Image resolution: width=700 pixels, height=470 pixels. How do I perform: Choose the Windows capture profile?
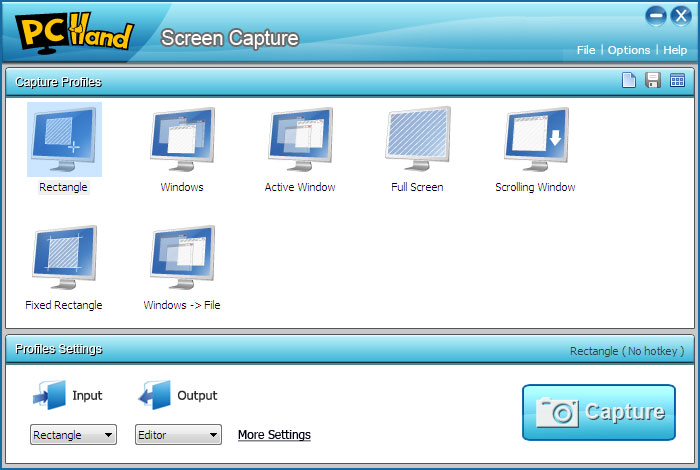182,140
